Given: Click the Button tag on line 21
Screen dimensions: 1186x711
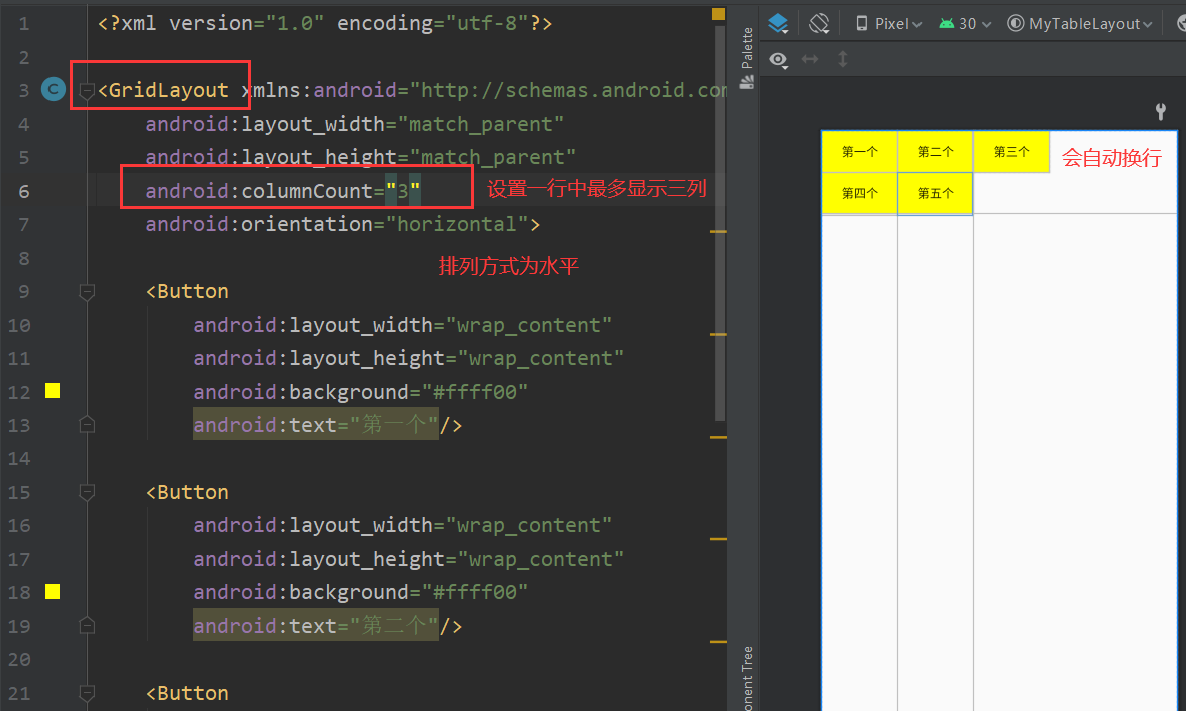Looking at the screenshot, I should coord(187,693).
